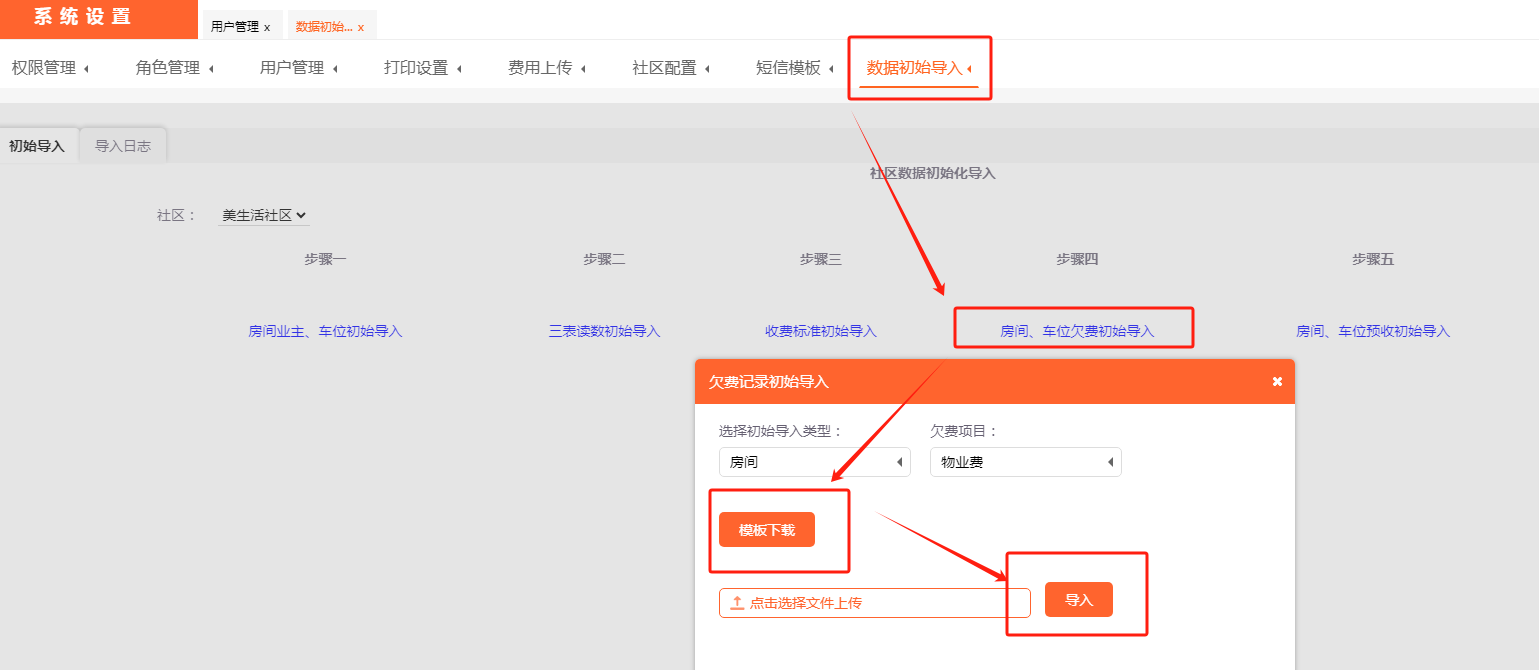Expand the 角色管理 menu arrow
The image size is (1539, 670).
tap(211, 69)
